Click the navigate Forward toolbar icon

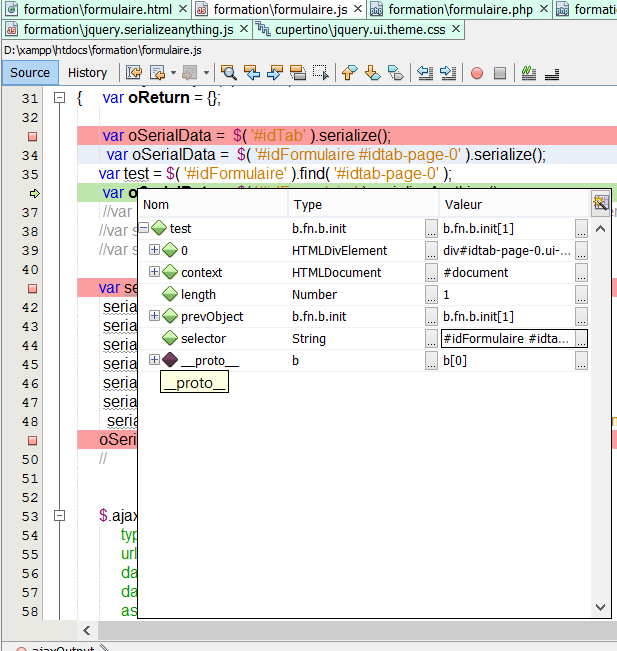point(190,73)
